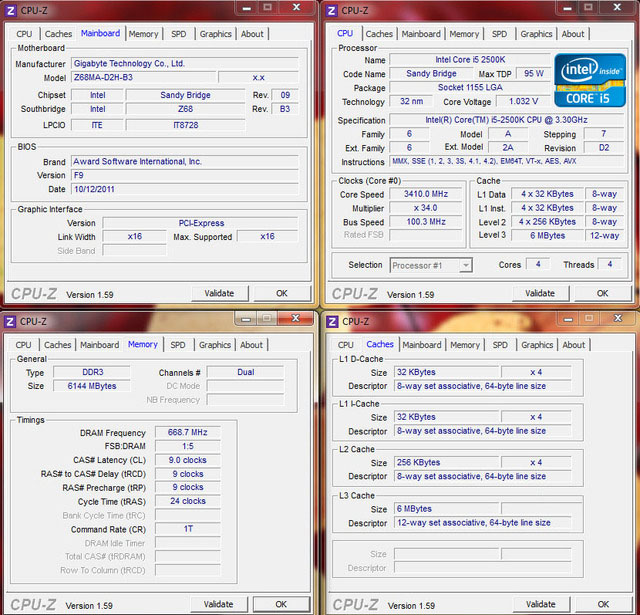
Task: Close the Memory CPU-Z window
Action: point(296,318)
